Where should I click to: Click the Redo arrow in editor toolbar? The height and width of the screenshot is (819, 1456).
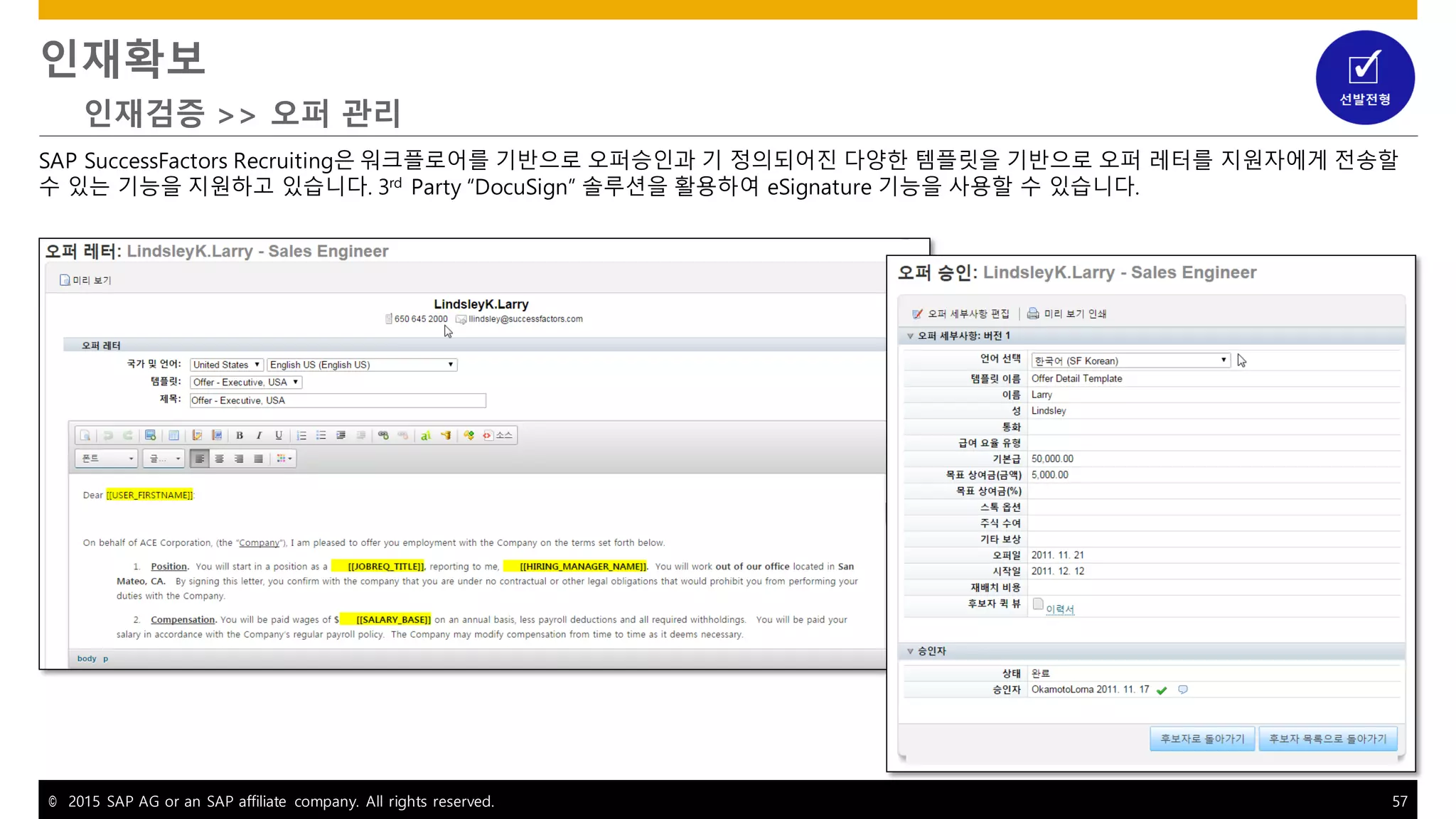pyautogui.click(x=128, y=436)
